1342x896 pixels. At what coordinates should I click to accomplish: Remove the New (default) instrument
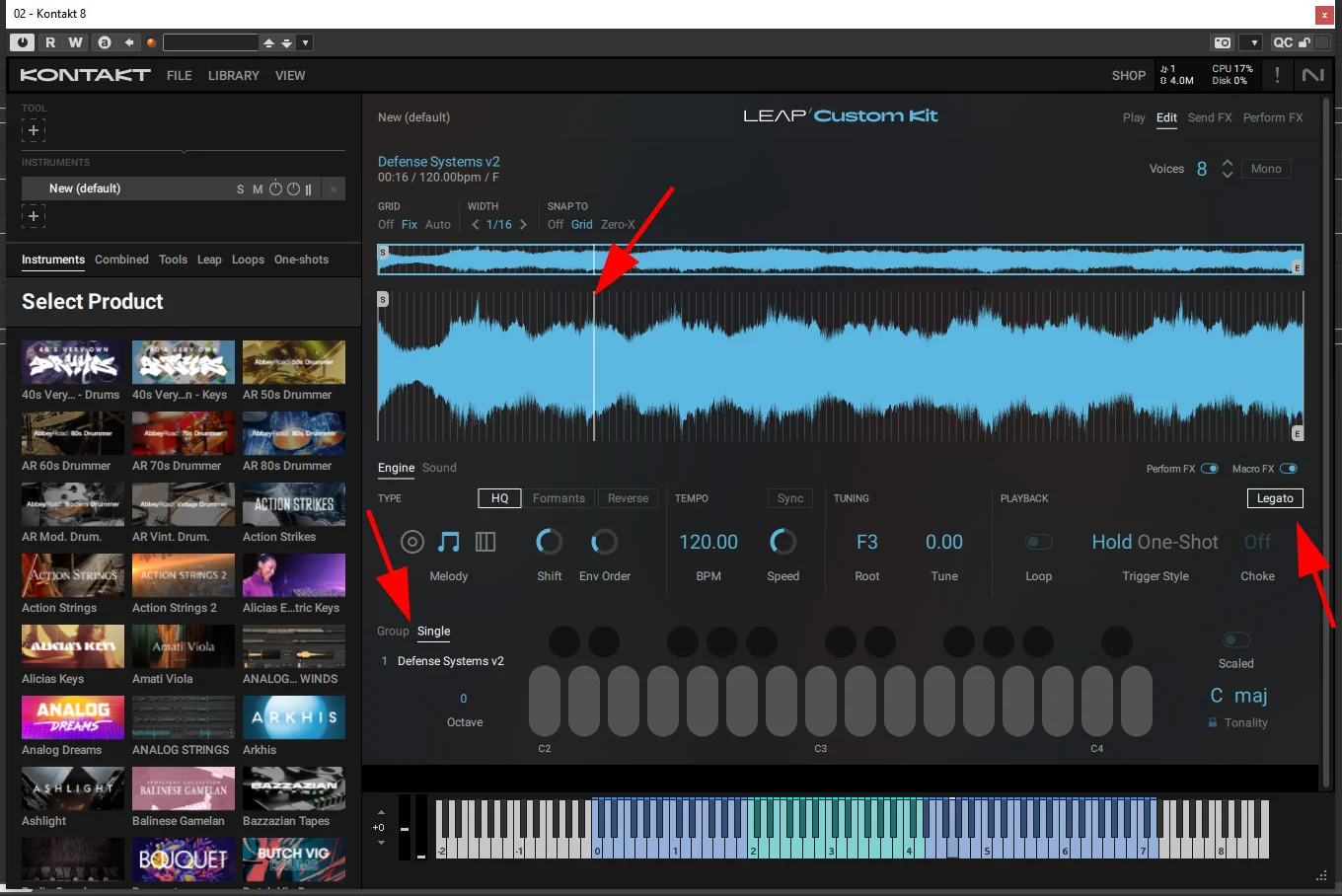coord(334,189)
